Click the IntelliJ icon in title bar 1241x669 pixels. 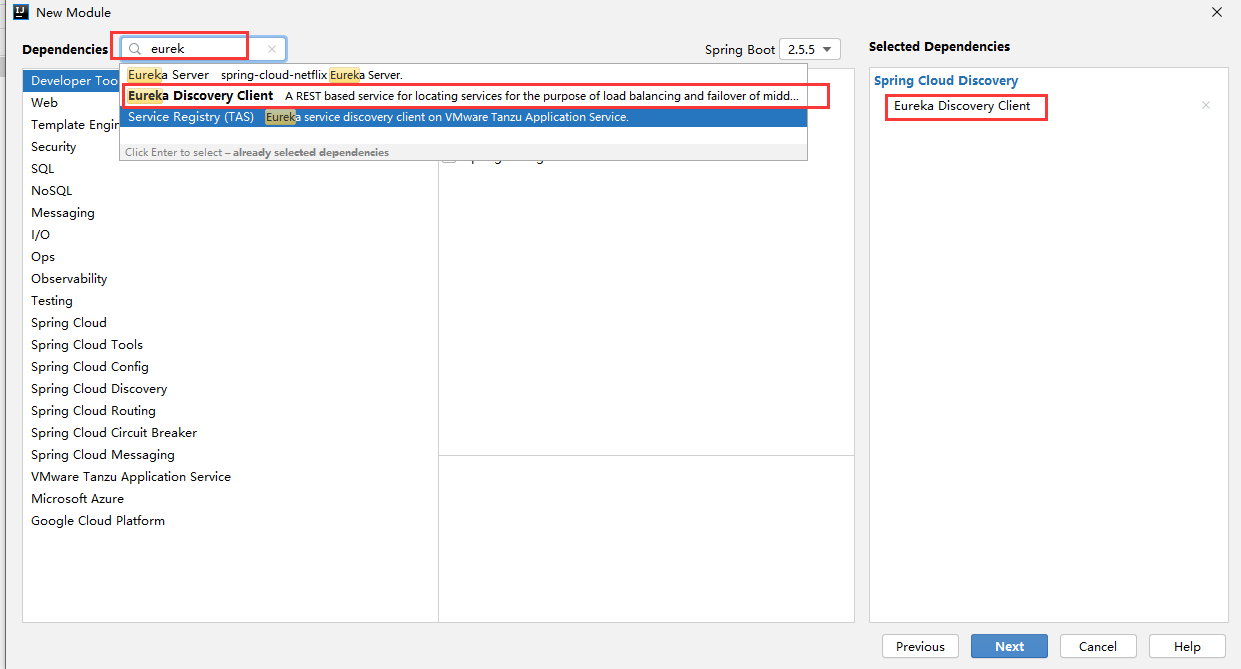click(20, 12)
